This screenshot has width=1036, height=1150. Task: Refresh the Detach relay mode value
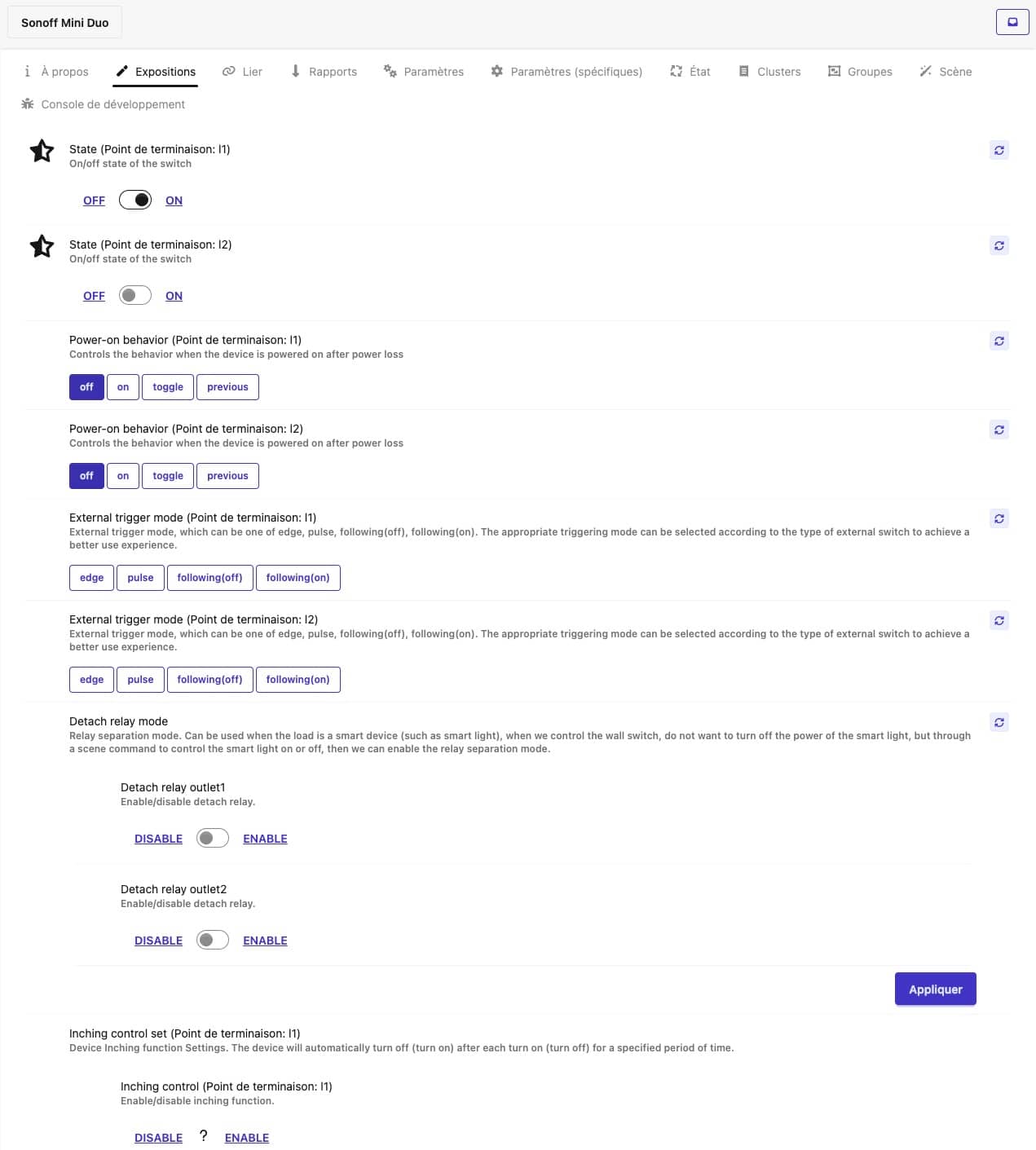click(x=999, y=722)
